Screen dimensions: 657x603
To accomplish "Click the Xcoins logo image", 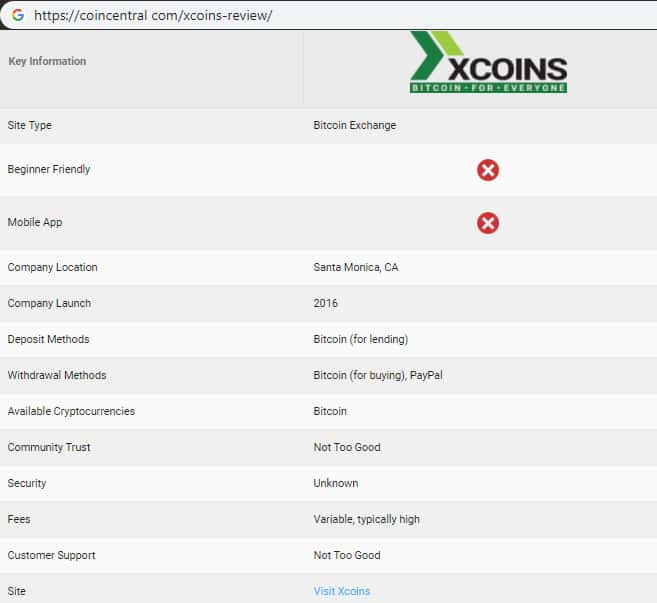I will [488, 62].
